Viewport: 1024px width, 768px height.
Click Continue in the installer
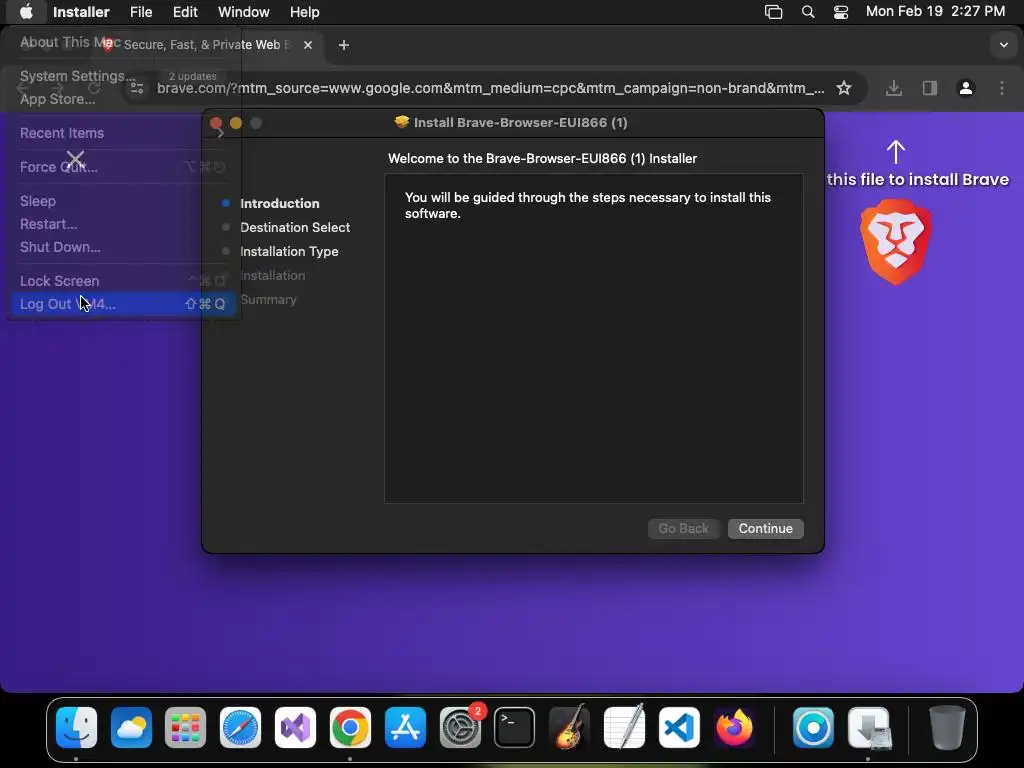point(765,528)
